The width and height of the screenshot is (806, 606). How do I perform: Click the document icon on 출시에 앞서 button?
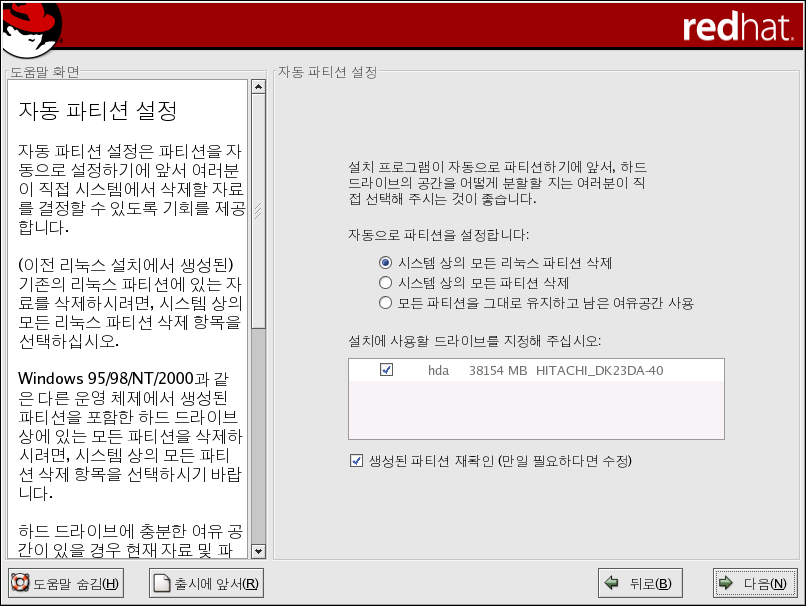161,584
